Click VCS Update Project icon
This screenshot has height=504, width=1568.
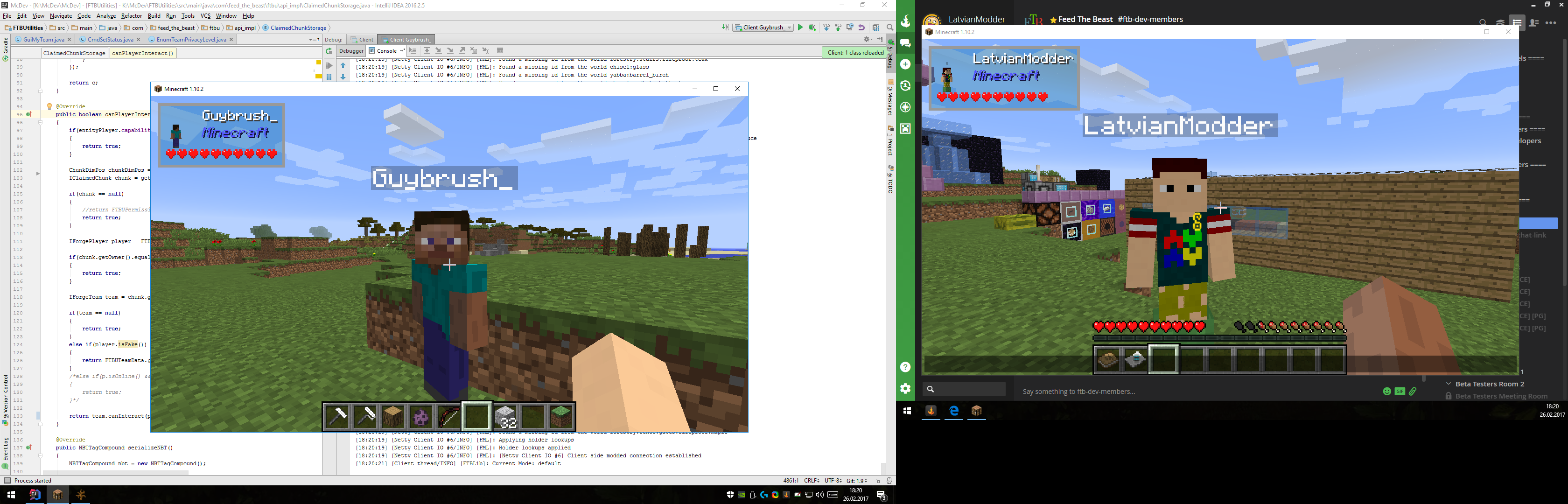[x=826, y=28]
